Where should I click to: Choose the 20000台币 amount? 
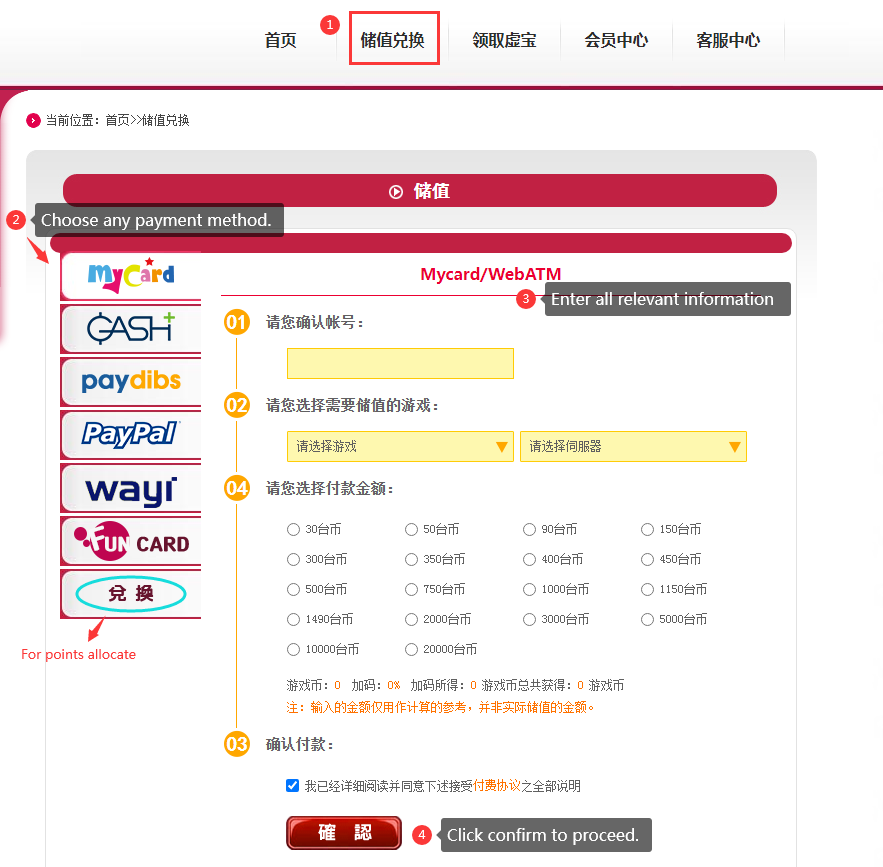[412, 649]
